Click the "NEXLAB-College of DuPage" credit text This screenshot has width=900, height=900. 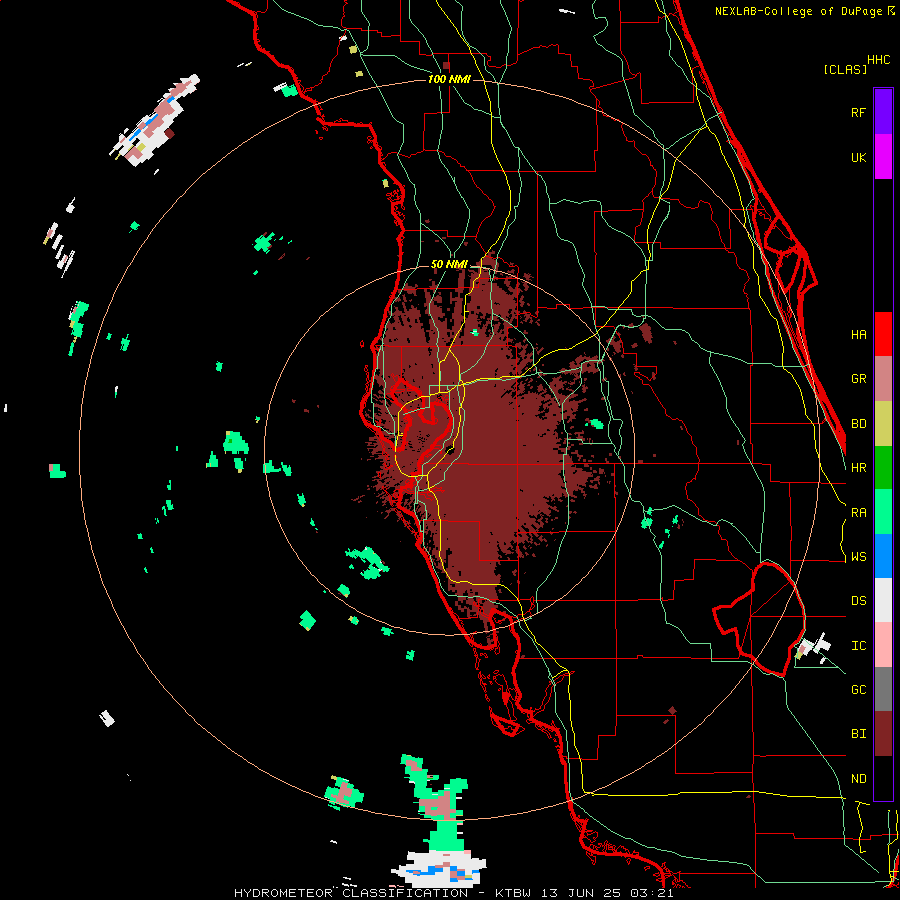[799, 11]
